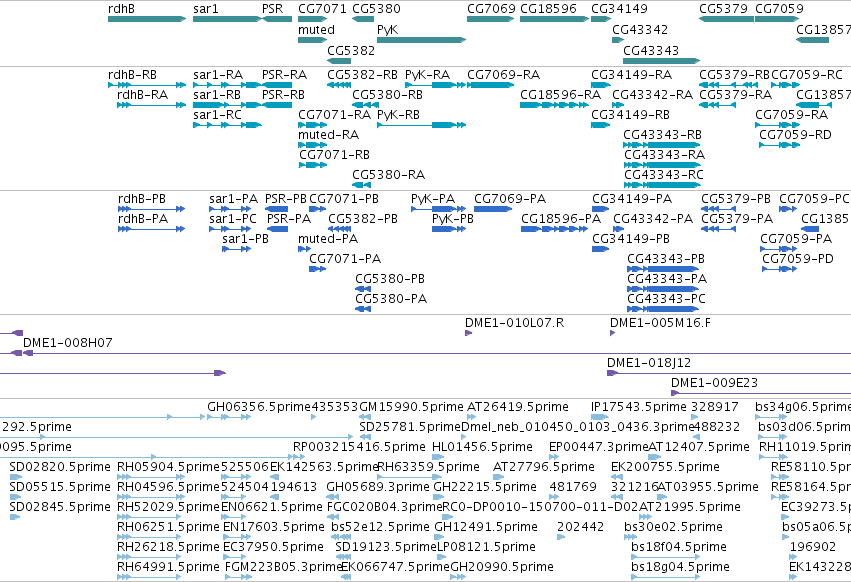Click EST EN17603.5prime
This screenshot has width=851, height=582.
pos(237,538)
